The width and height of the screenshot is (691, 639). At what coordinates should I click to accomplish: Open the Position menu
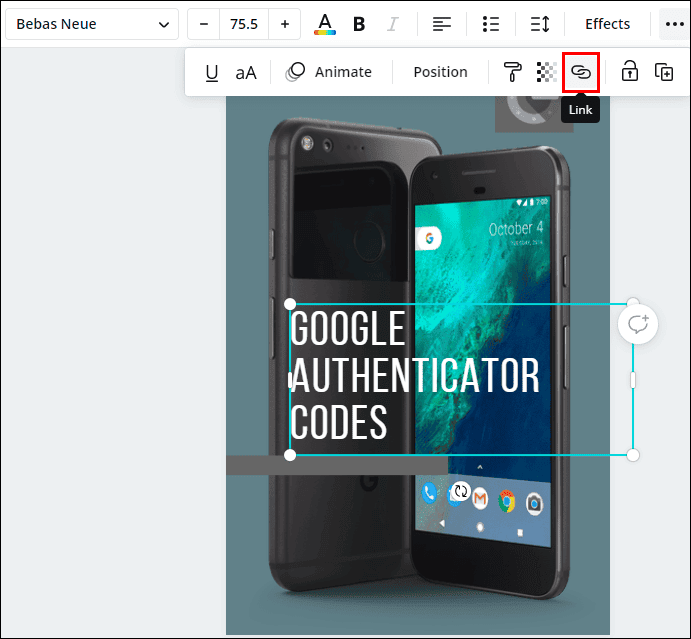(x=440, y=72)
